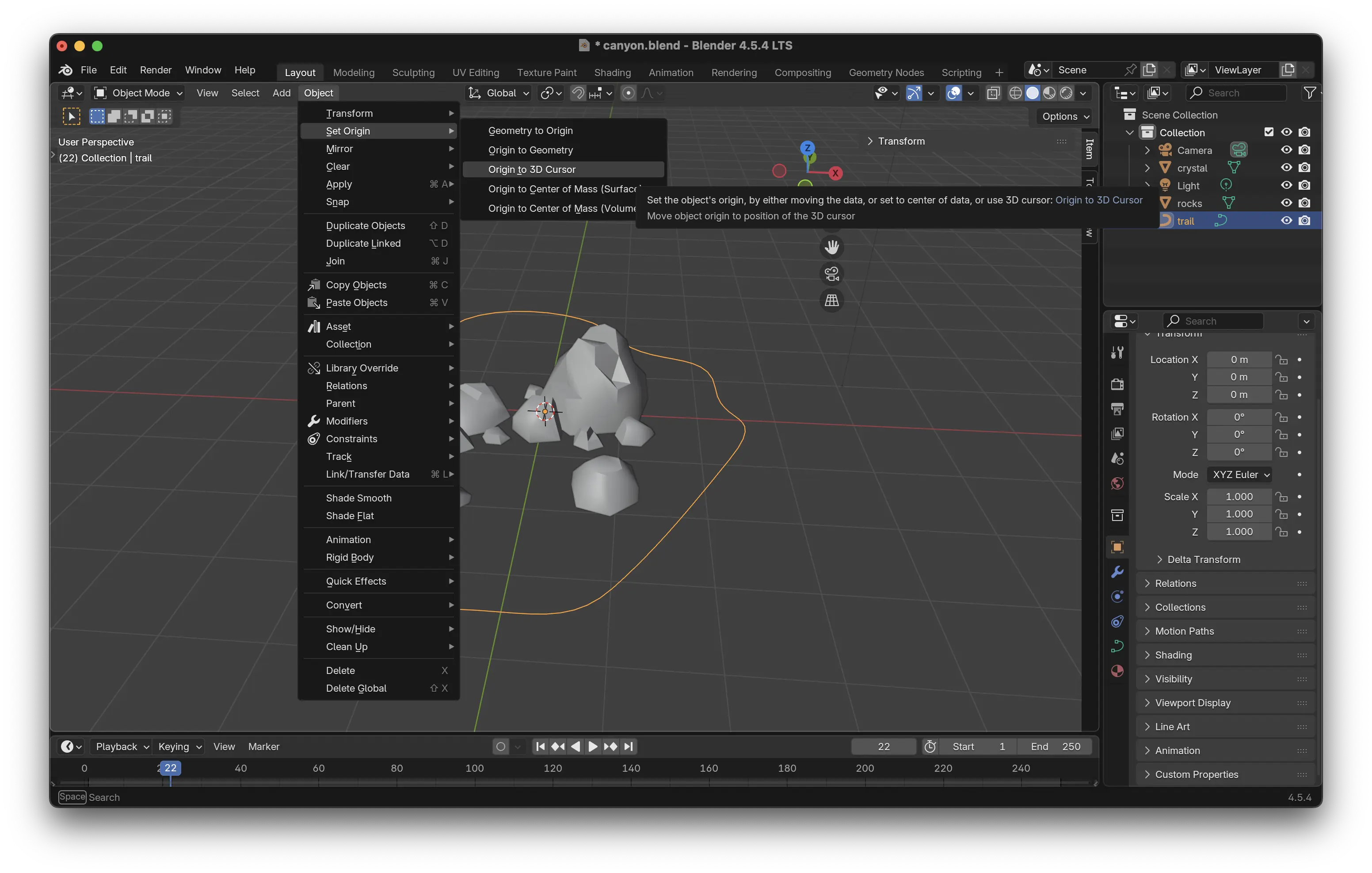Select rendered viewport shading sphere
The width and height of the screenshot is (1372, 873).
point(1066,93)
